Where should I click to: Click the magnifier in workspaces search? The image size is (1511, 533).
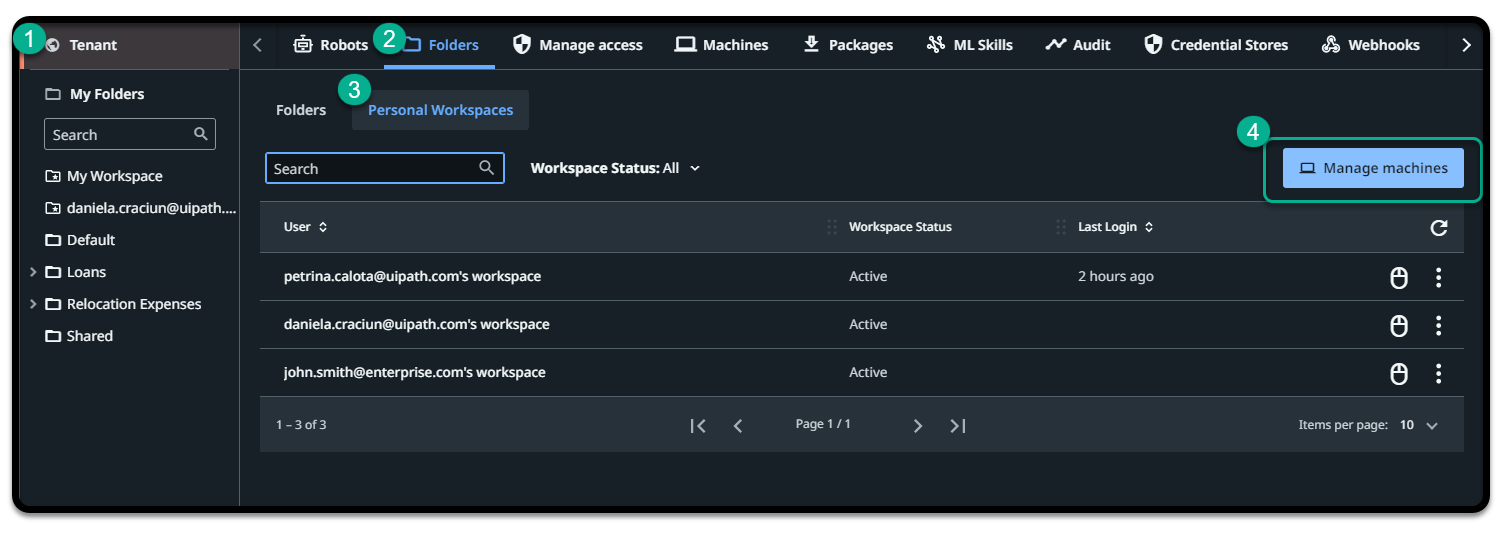[x=486, y=168]
